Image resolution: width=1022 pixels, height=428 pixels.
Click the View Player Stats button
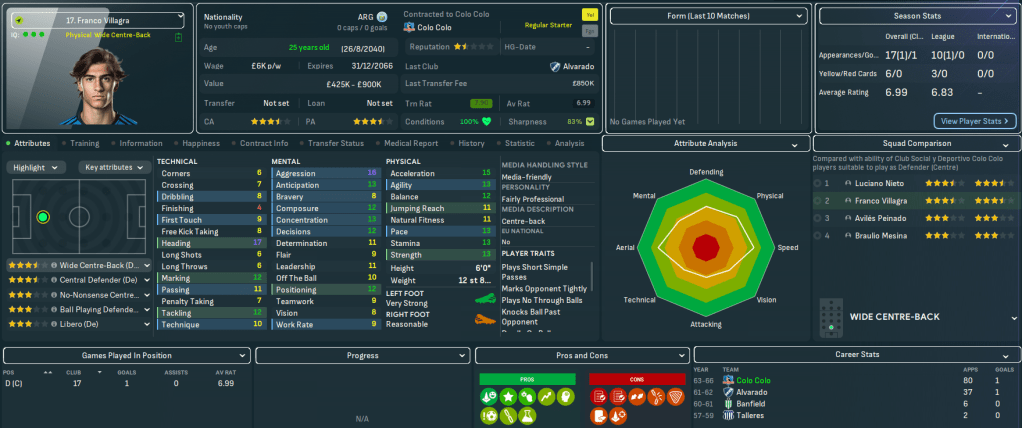click(x=974, y=121)
